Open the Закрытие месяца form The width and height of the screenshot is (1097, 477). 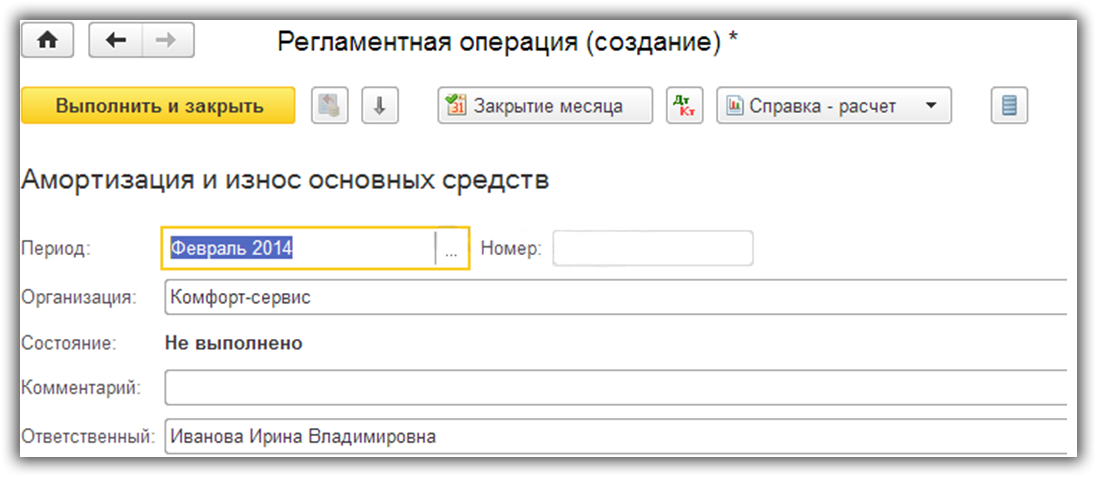(548, 106)
